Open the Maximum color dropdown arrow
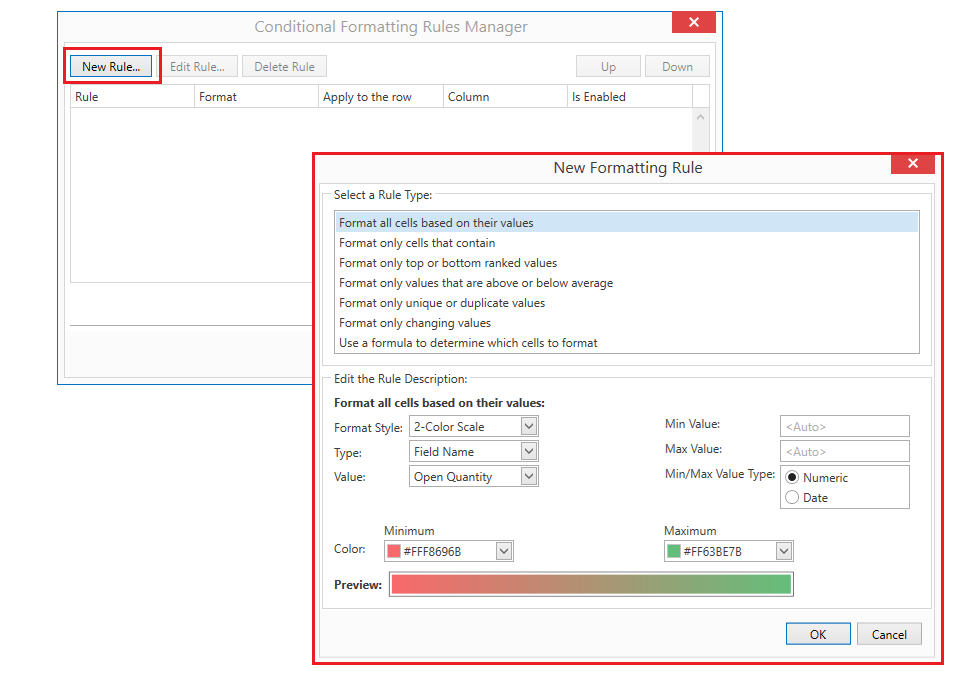Viewport: 976px width, 680px height. [784, 551]
